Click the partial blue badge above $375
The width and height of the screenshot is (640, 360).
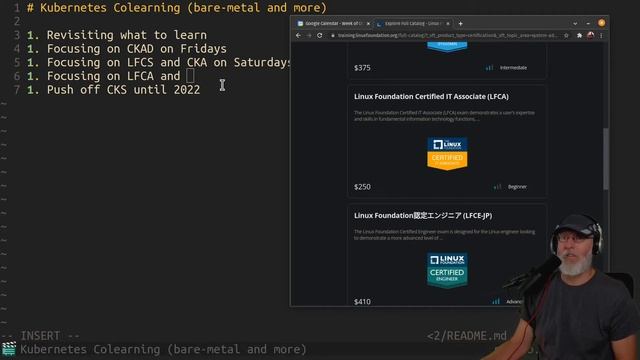coord(447,46)
